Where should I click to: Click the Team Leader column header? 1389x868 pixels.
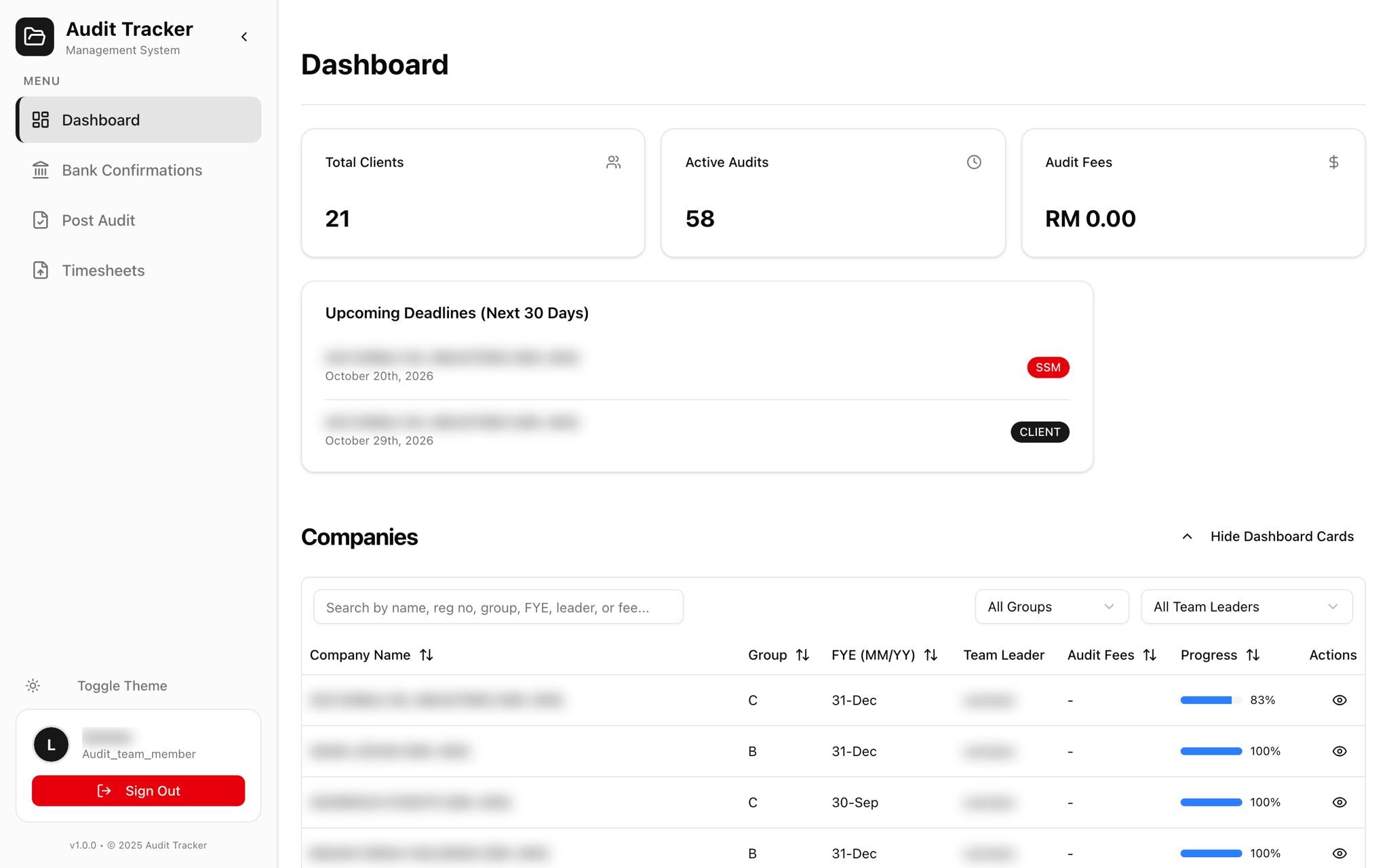pyautogui.click(x=1004, y=655)
